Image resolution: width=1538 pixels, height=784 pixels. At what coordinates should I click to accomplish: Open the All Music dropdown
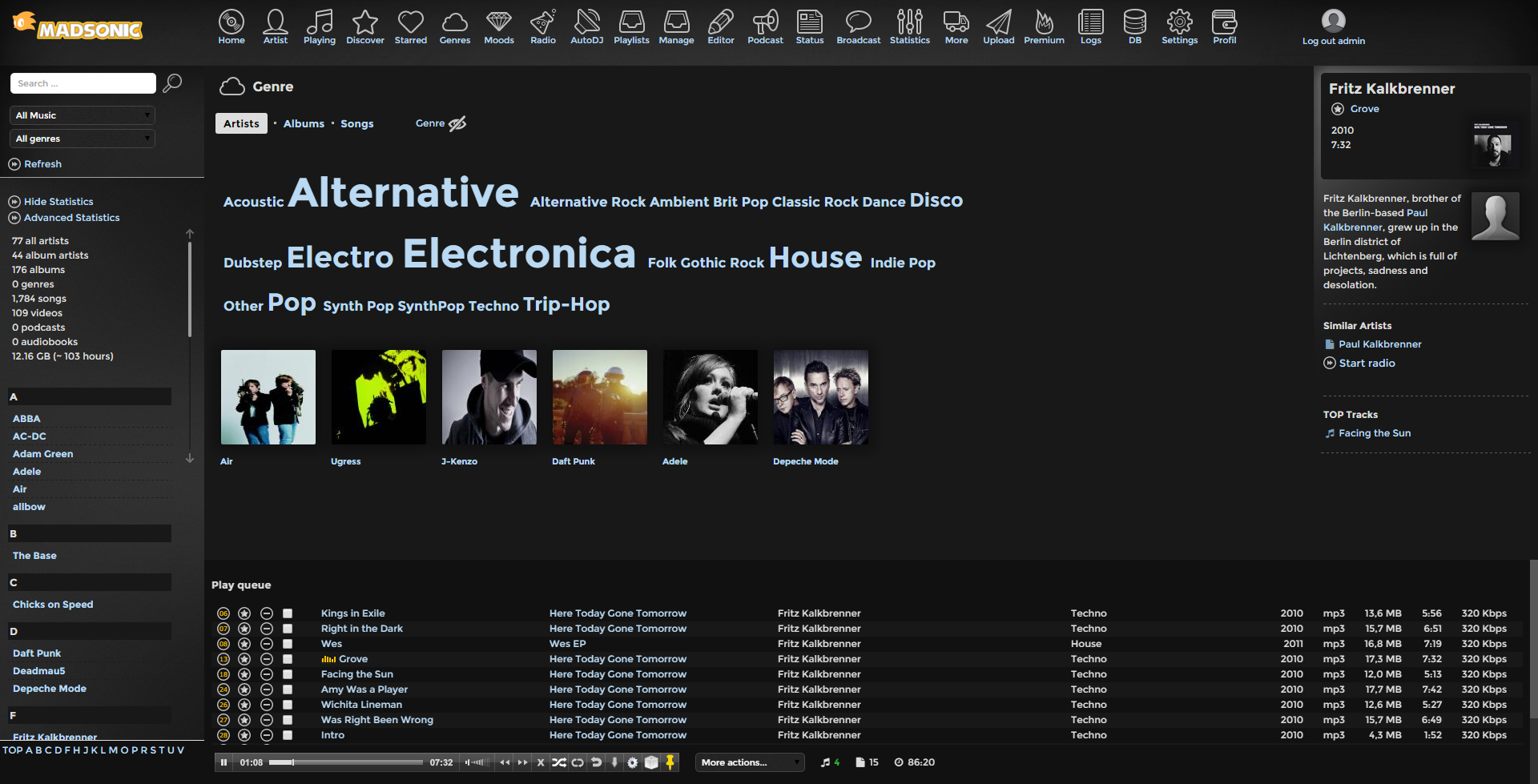(x=83, y=115)
